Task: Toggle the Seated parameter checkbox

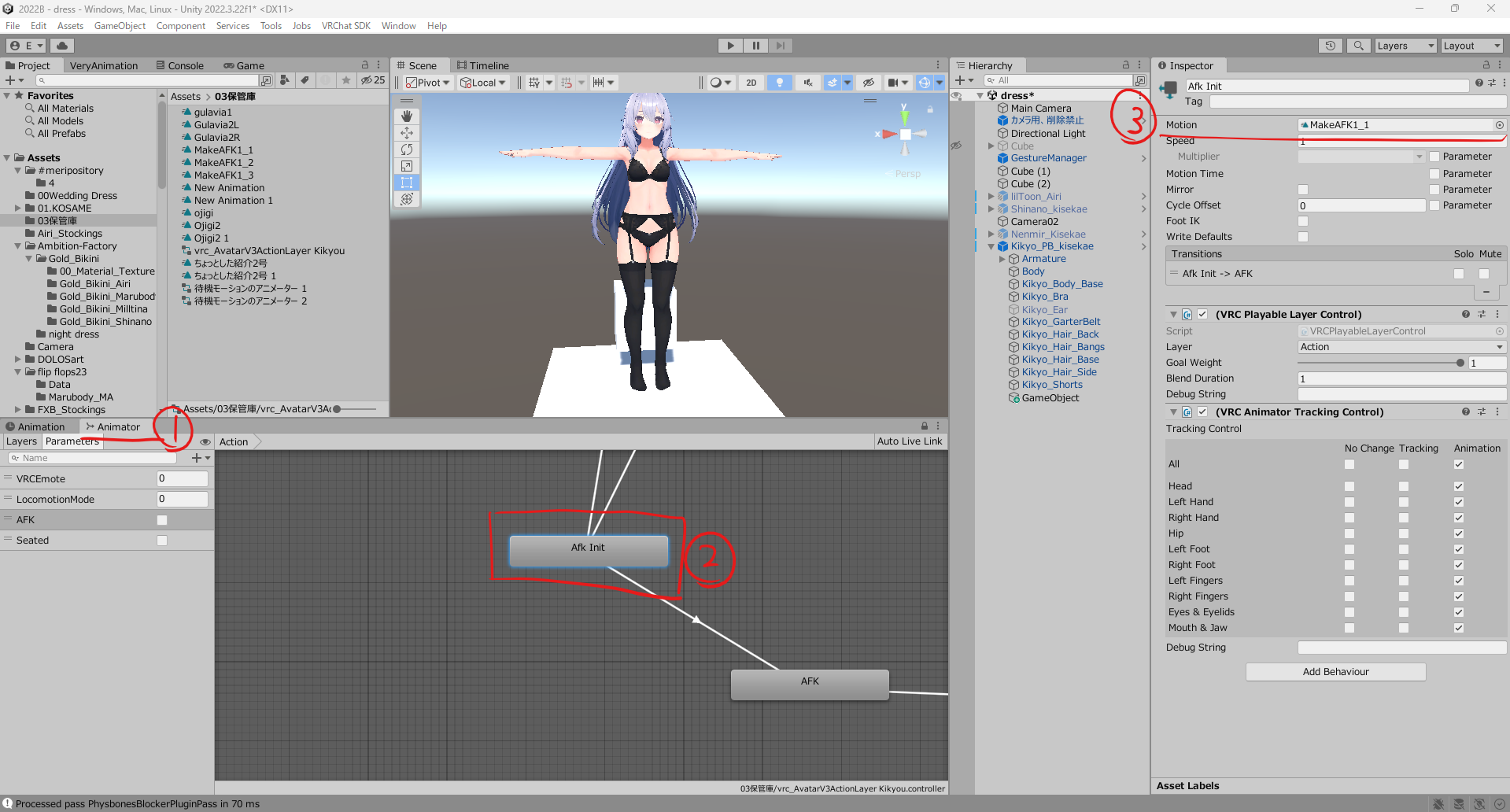Action: [x=162, y=541]
